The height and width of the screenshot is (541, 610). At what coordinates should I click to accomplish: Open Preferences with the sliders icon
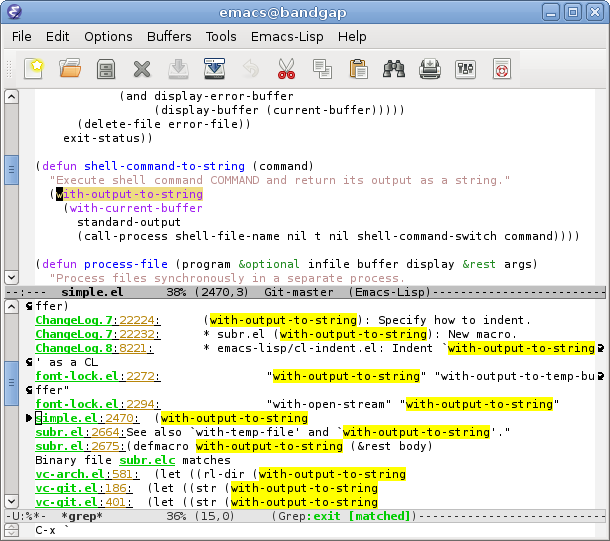(465, 69)
